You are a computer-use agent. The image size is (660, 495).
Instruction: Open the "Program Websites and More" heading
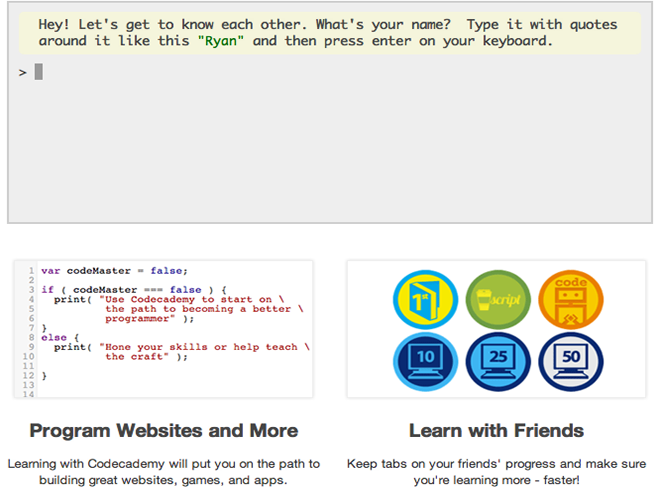[x=164, y=431]
